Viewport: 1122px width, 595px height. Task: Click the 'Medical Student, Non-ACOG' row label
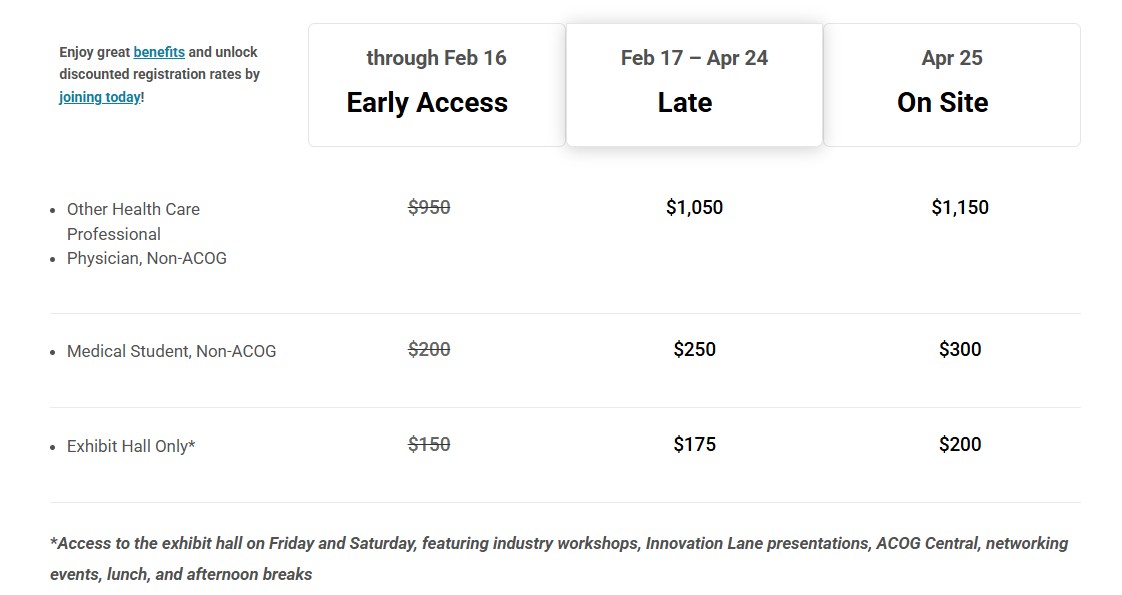click(x=171, y=351)
